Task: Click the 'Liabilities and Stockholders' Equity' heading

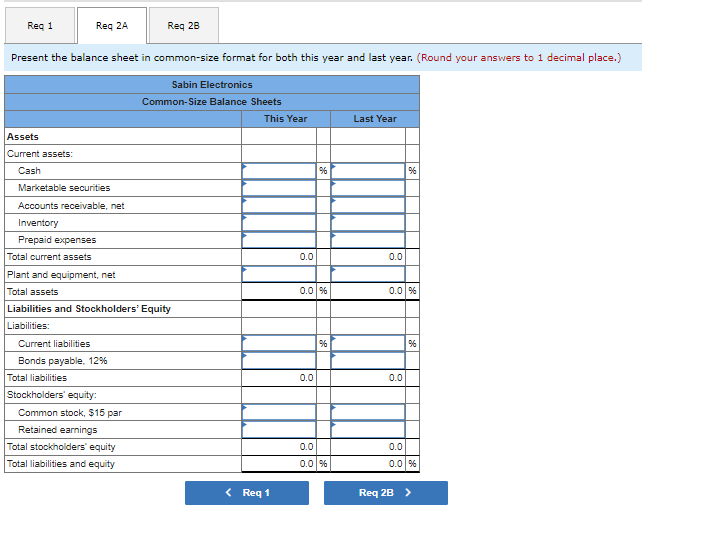Action: tap(89, 309)
